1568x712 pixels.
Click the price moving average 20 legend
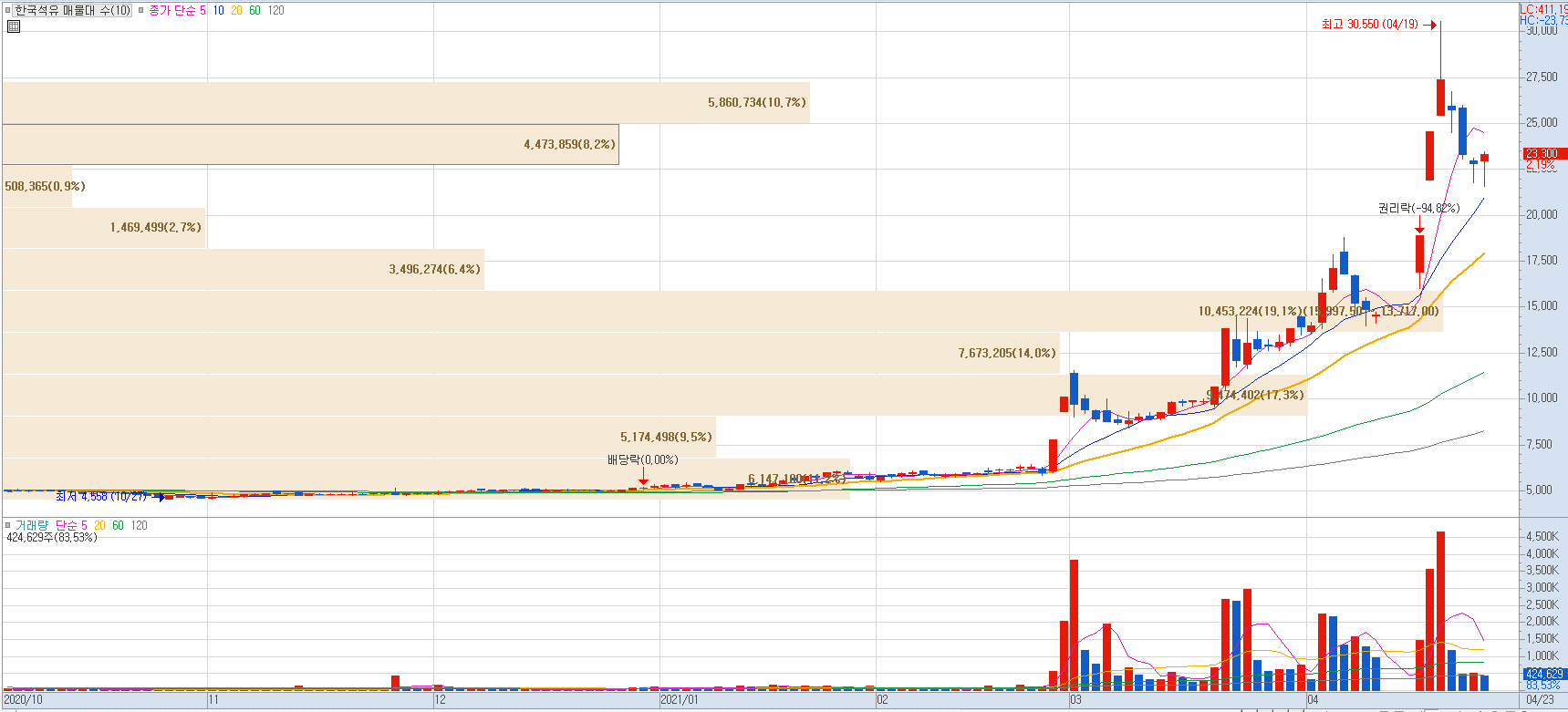[x=237, y=11]
